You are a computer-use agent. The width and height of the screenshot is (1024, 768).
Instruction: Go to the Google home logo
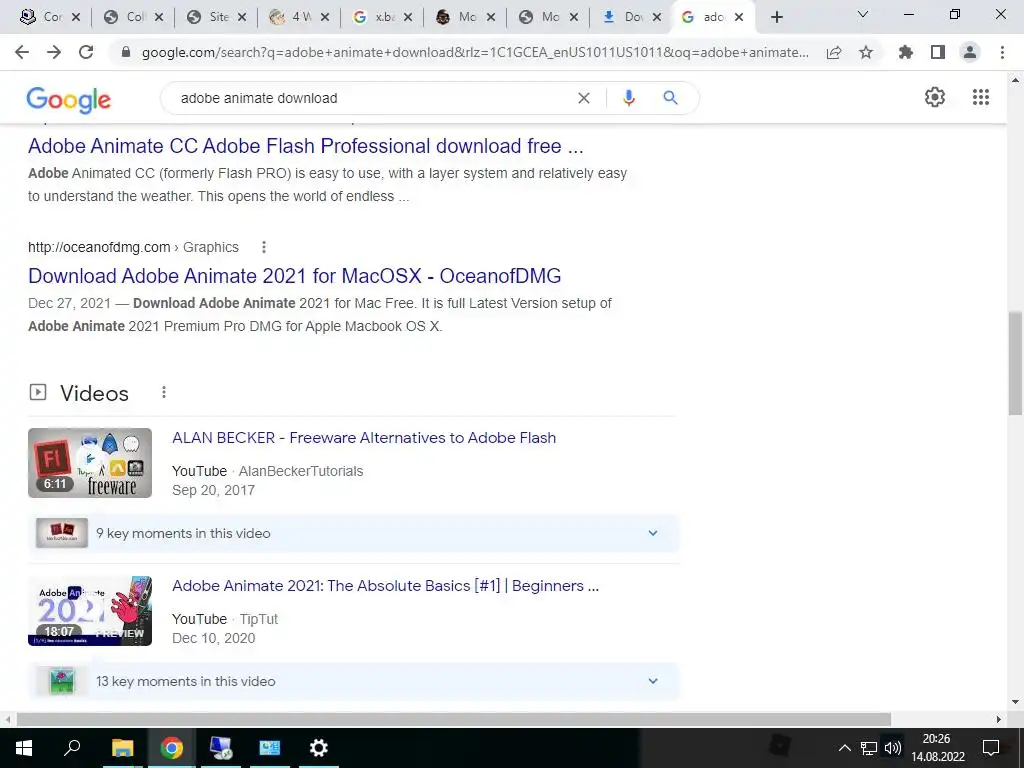(x=69, y=100)
